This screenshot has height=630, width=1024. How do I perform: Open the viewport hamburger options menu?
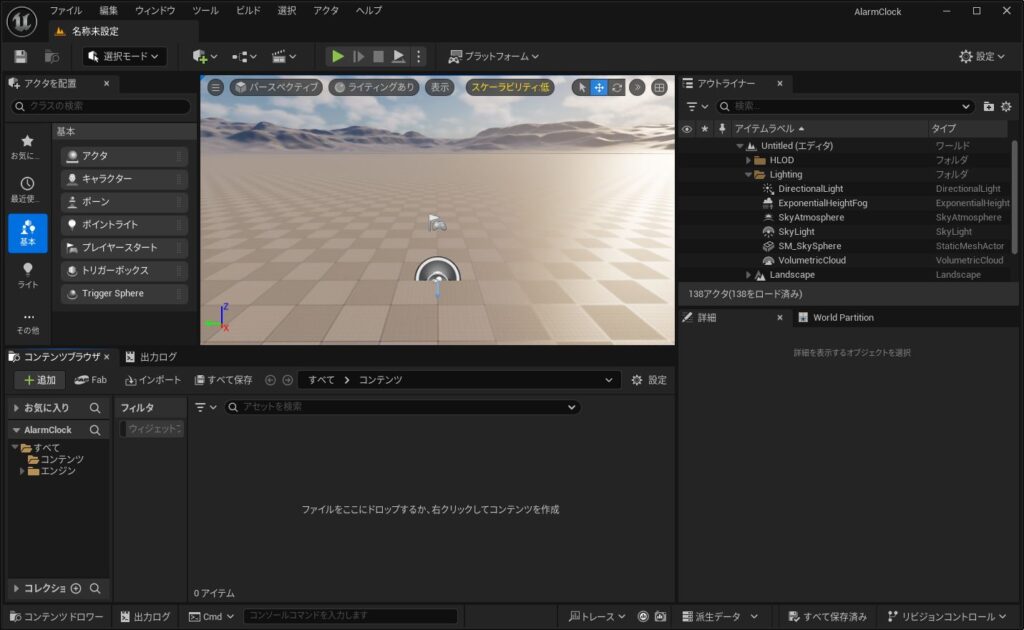click(x=215, y=88)
